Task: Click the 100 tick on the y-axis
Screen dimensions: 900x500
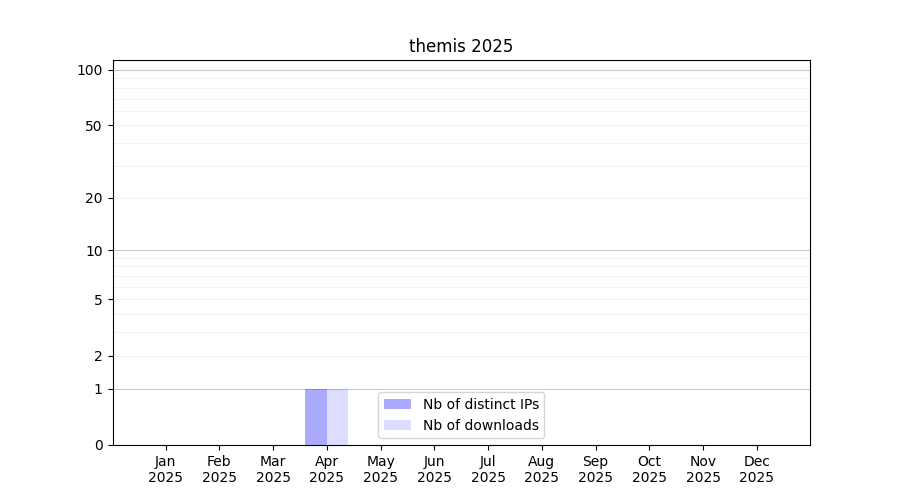Action: [x=90, y=70]
